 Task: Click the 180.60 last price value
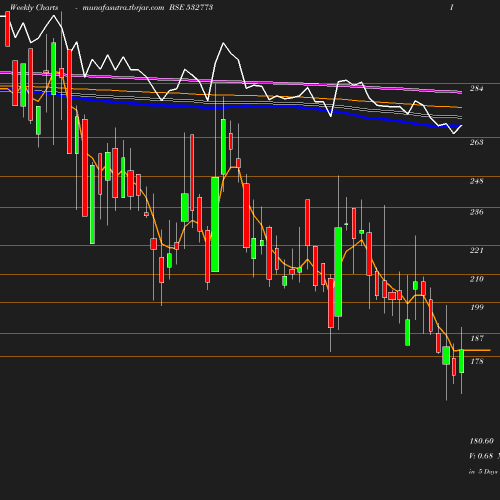coord(481,441)
